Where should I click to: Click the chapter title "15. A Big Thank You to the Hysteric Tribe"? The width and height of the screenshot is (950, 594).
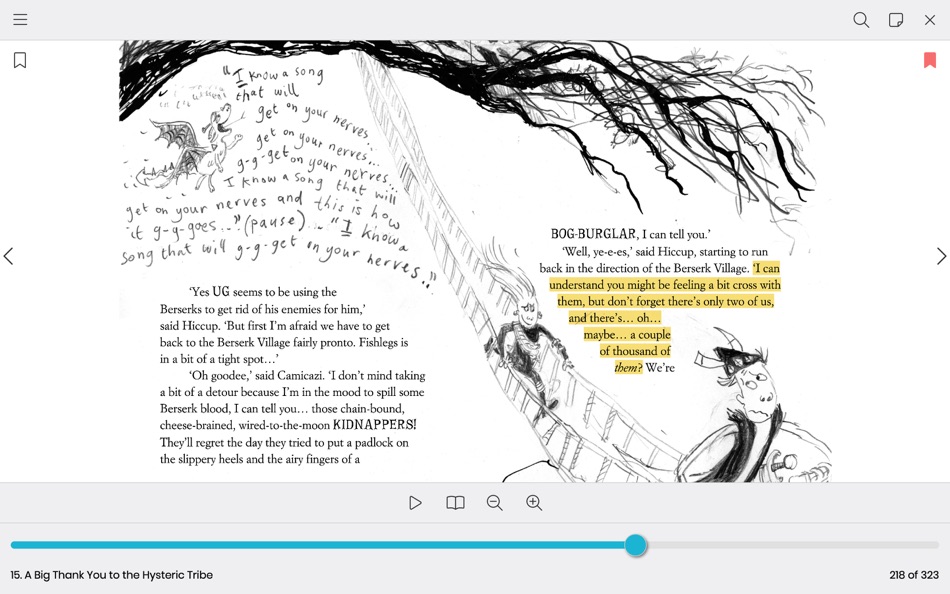[111, 575]
